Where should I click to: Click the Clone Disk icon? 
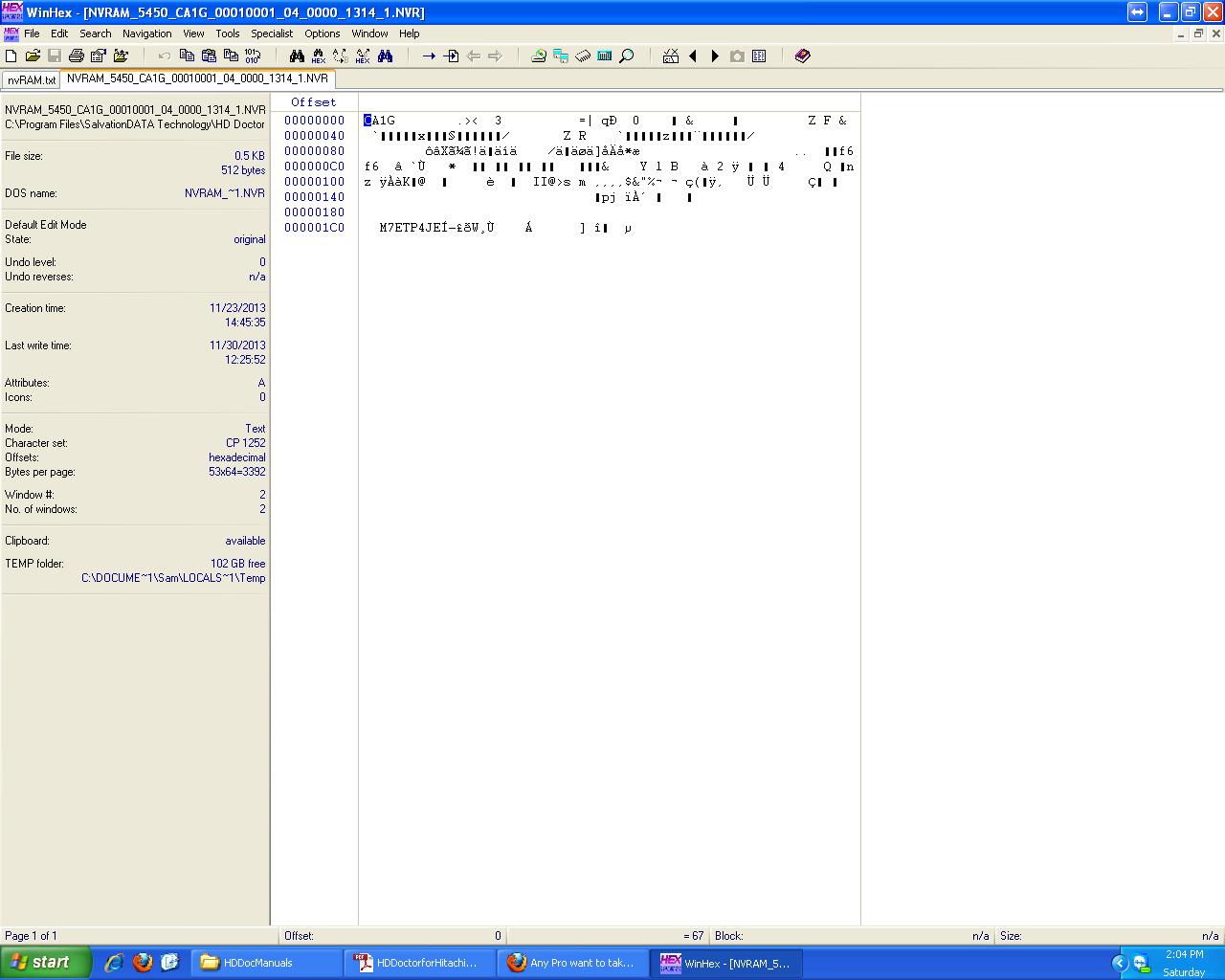pyautogui.click(x=561, y=56)
